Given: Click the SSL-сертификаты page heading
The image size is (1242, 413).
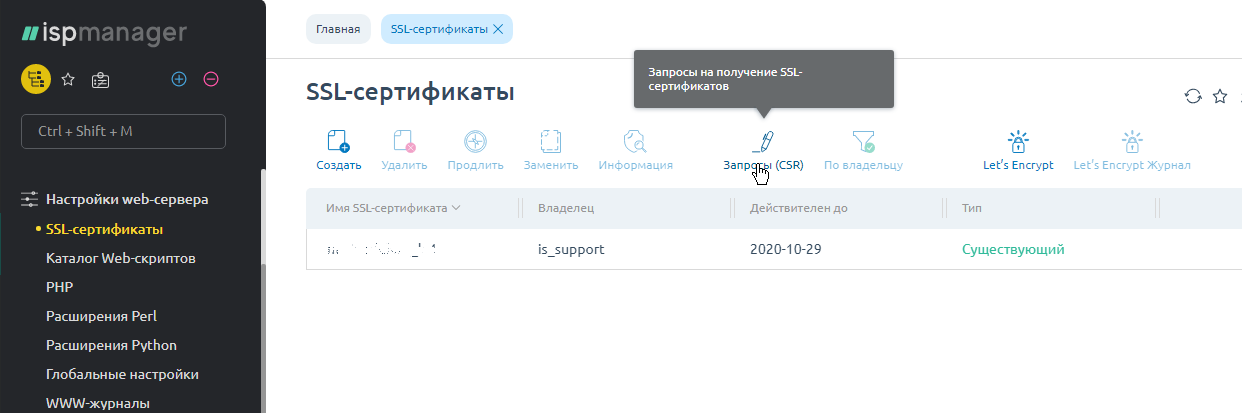Looking at the screenshot, I should point(410,93).
